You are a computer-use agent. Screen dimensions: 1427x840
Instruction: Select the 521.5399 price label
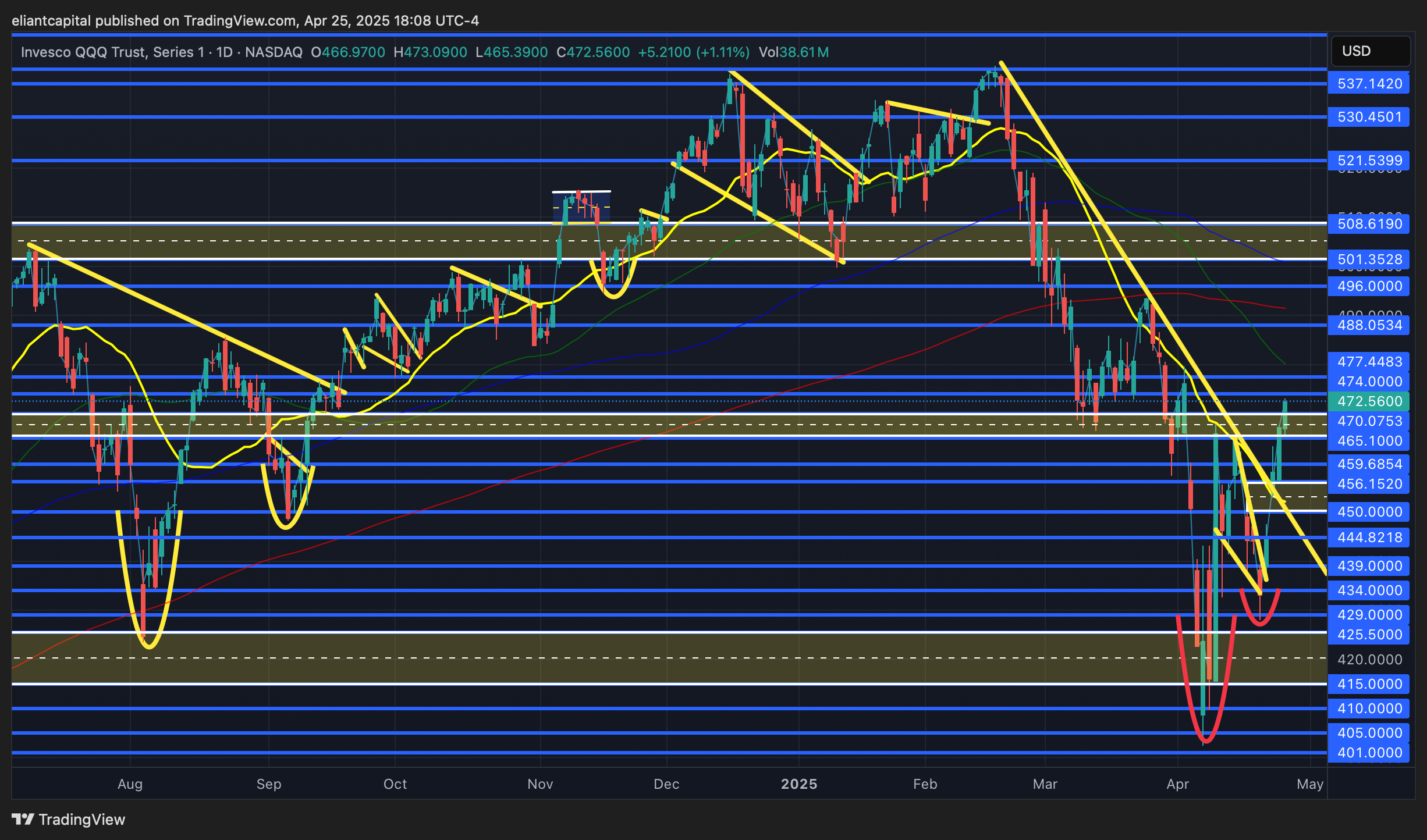[1369, 161]
